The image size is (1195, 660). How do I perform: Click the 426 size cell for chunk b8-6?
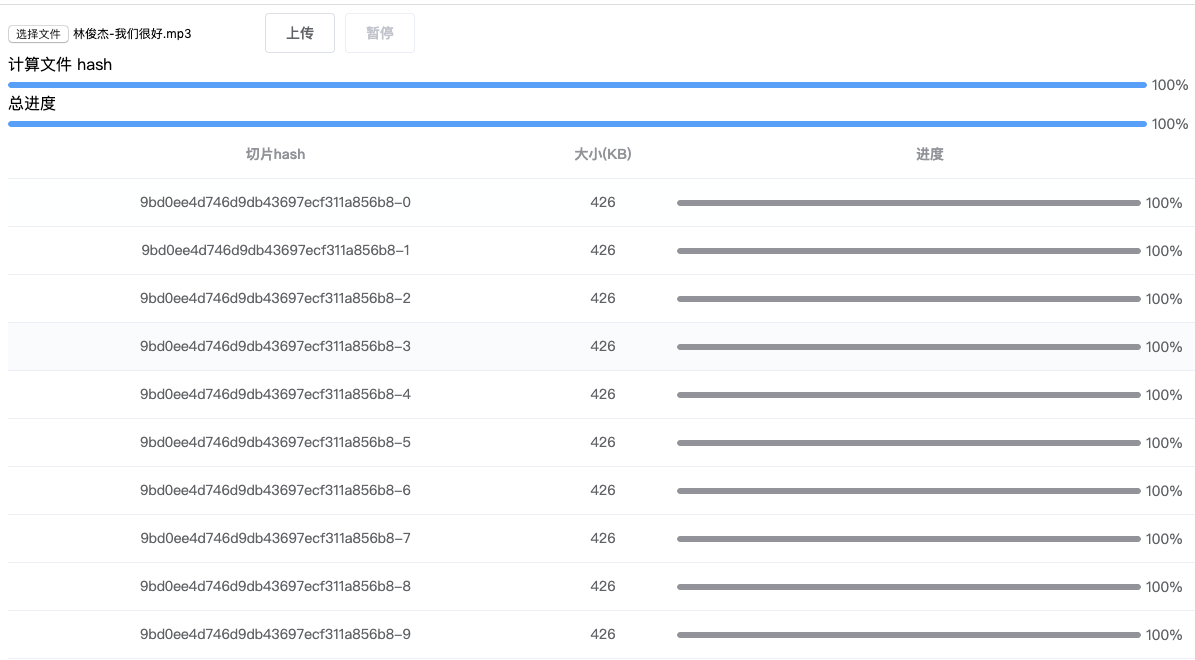602,490
